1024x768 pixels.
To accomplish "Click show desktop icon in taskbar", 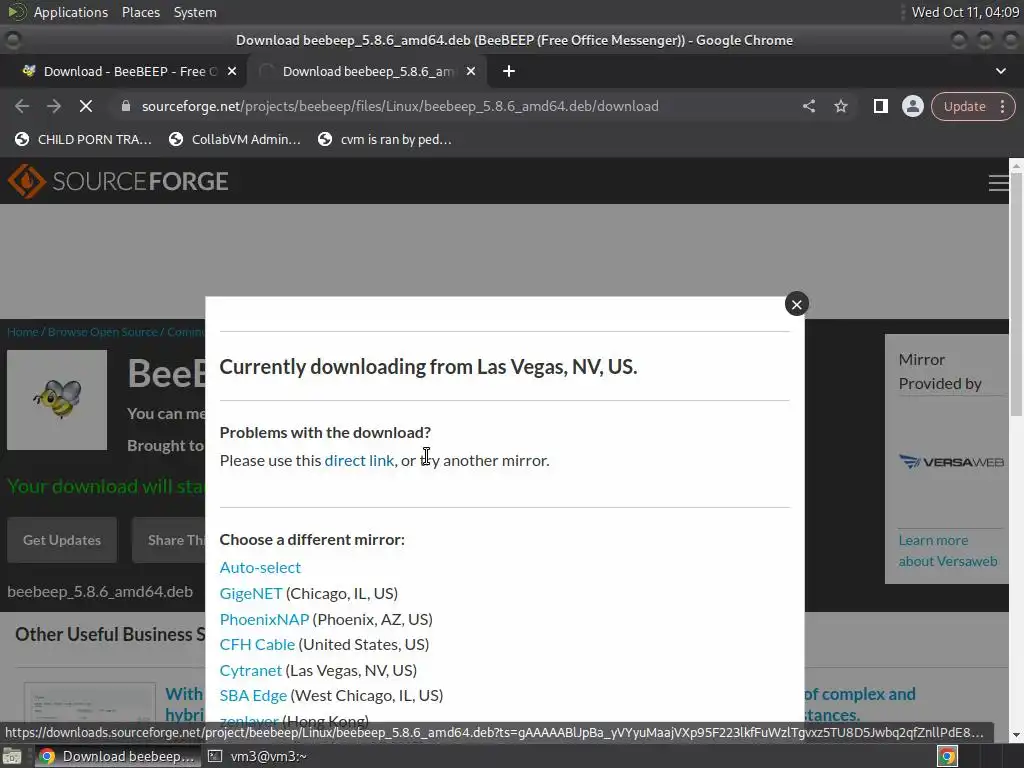I will 12,757.
